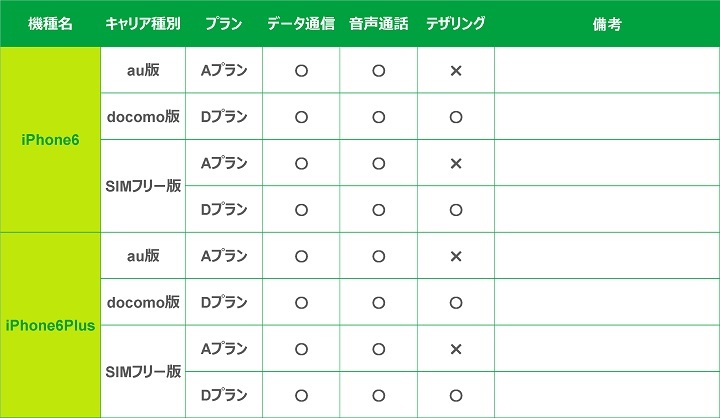Viewport: 720px width, 418px height.
Task: Select the データ通信 column header
Action: pos(301,24)
